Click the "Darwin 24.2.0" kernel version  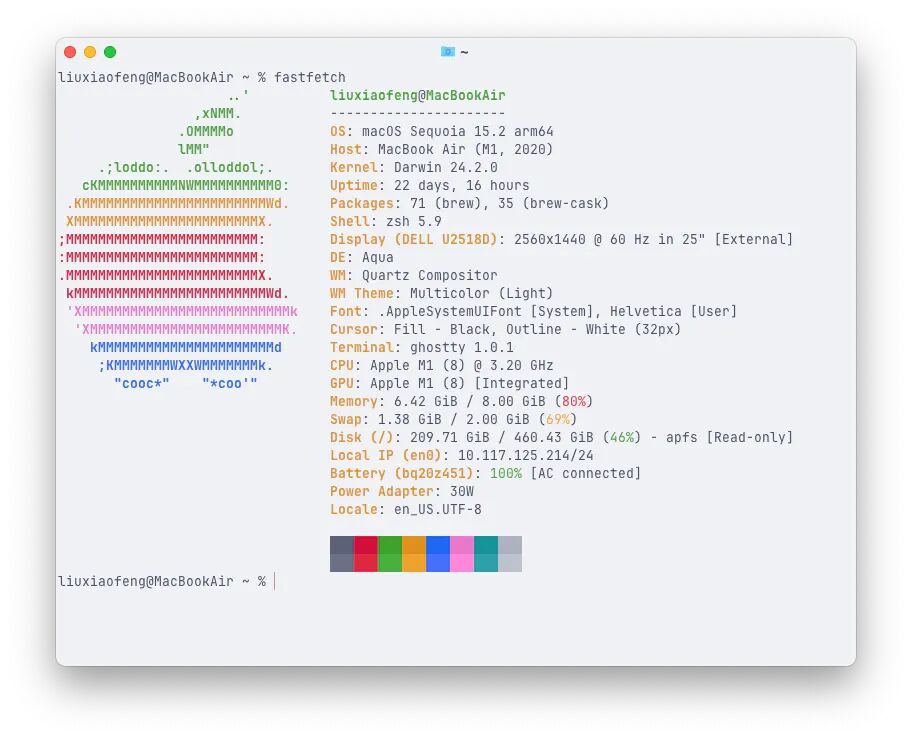[x=446, y=168]
